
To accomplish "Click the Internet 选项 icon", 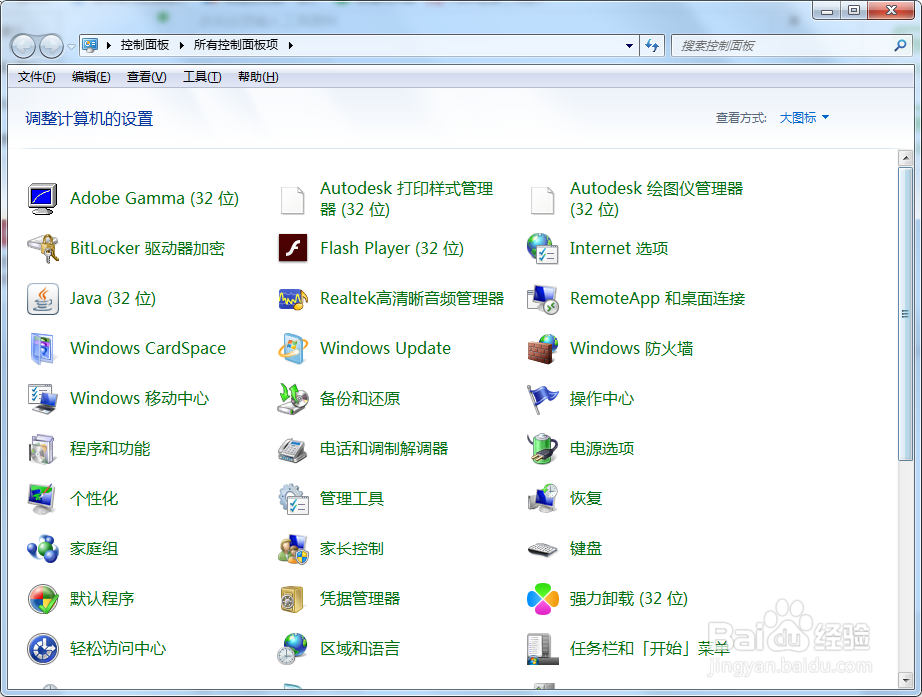I will (543, 249).
